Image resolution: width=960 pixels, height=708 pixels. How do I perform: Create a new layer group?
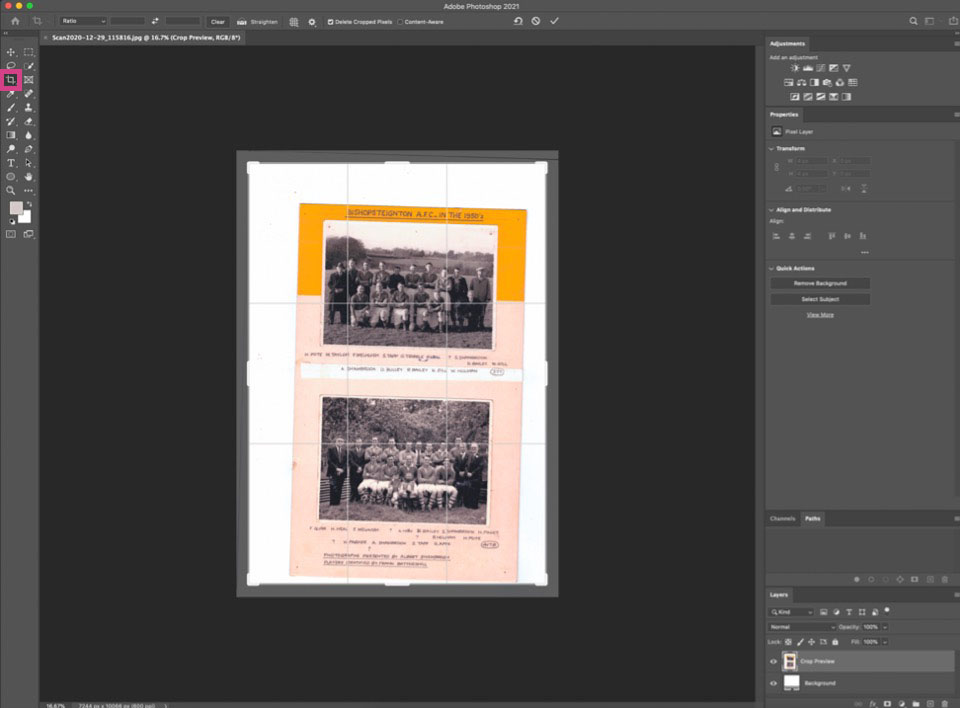point(916,704)
